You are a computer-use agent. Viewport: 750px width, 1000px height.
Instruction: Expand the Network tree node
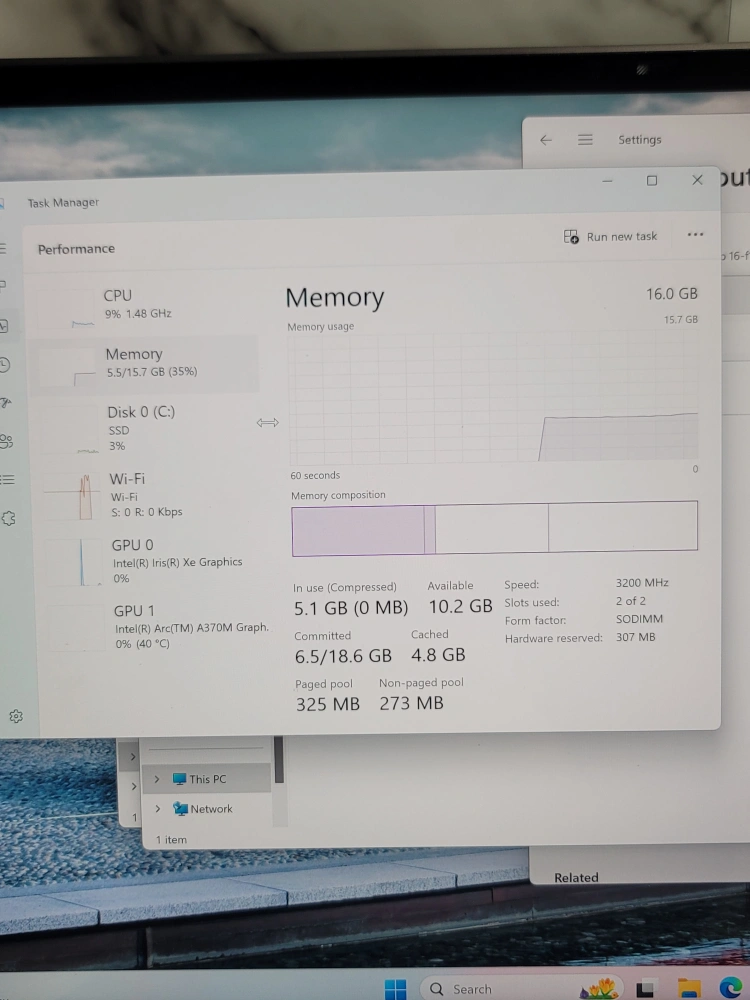click(157, 809)
